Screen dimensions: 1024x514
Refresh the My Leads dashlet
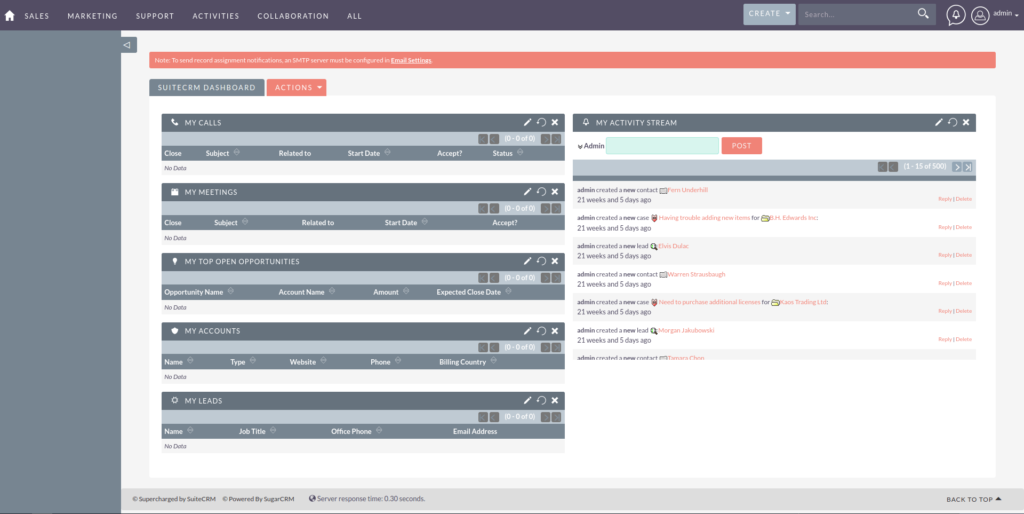541,400
